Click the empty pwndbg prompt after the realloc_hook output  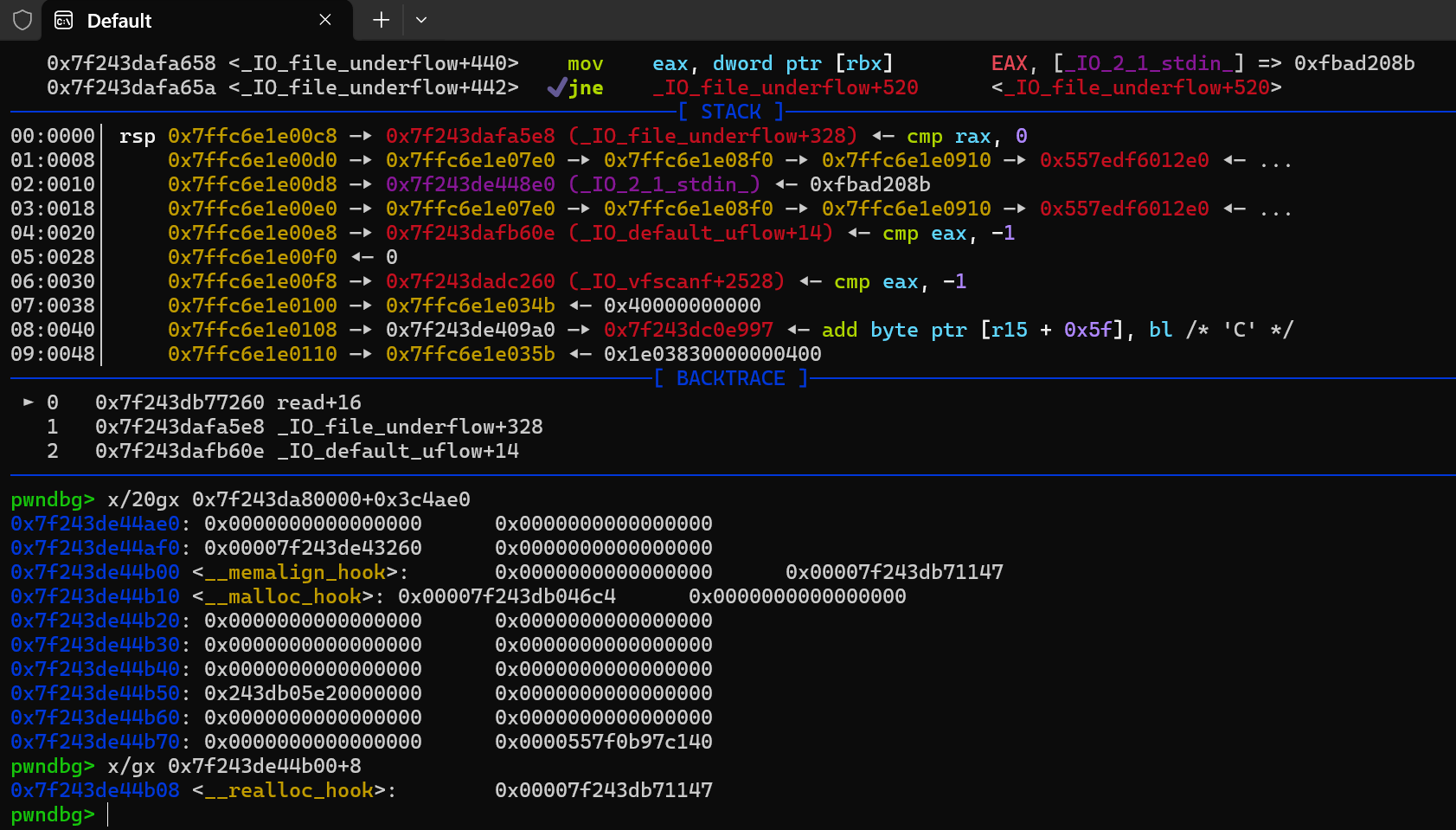[53, 814]
